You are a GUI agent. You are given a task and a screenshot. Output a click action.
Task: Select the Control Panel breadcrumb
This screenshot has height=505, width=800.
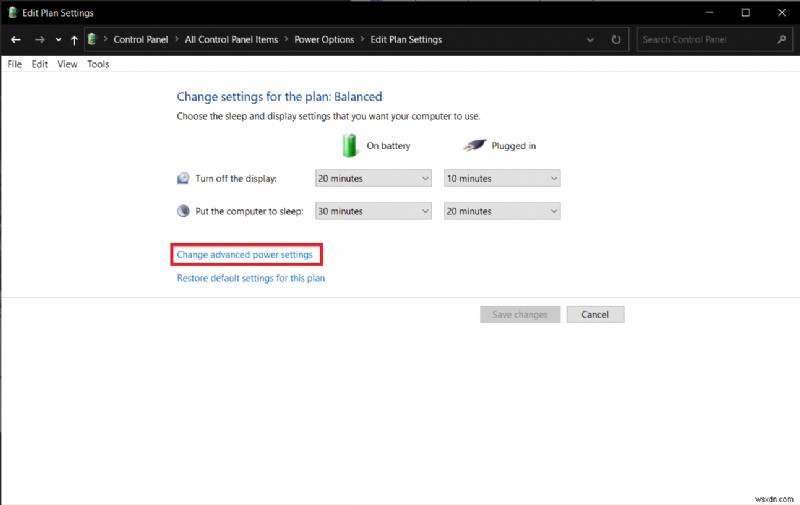click(141, 40)
